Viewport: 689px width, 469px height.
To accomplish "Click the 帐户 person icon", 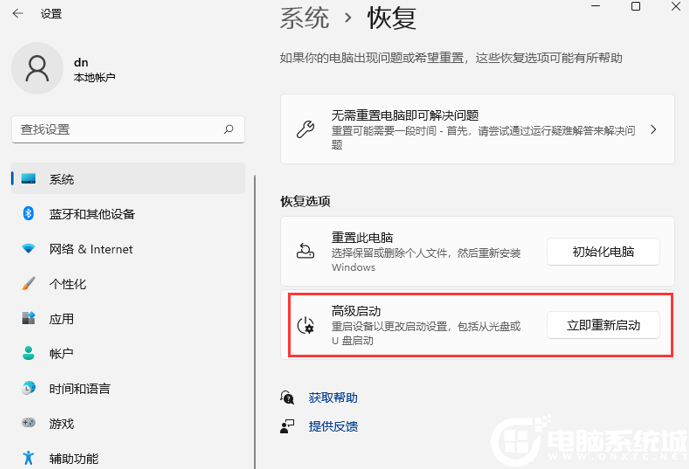I will coord(29,353).
